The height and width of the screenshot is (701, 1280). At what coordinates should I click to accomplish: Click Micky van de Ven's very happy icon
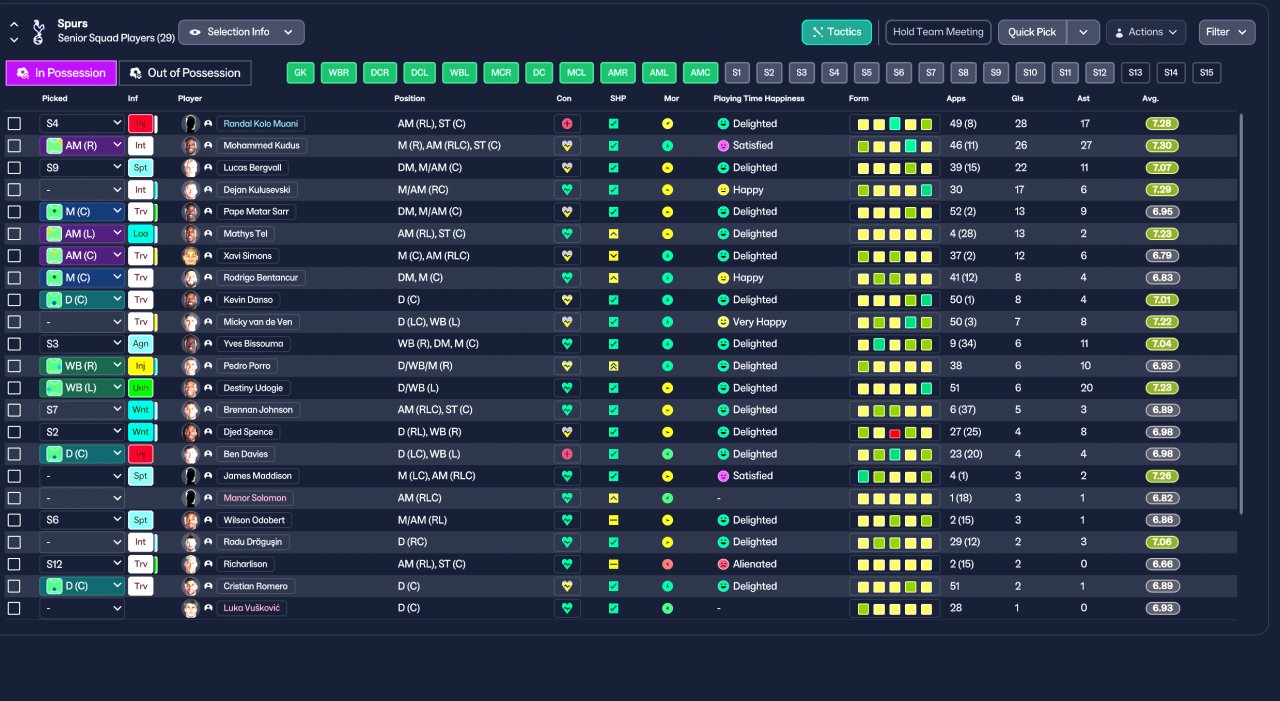click(x=723, y=322)
